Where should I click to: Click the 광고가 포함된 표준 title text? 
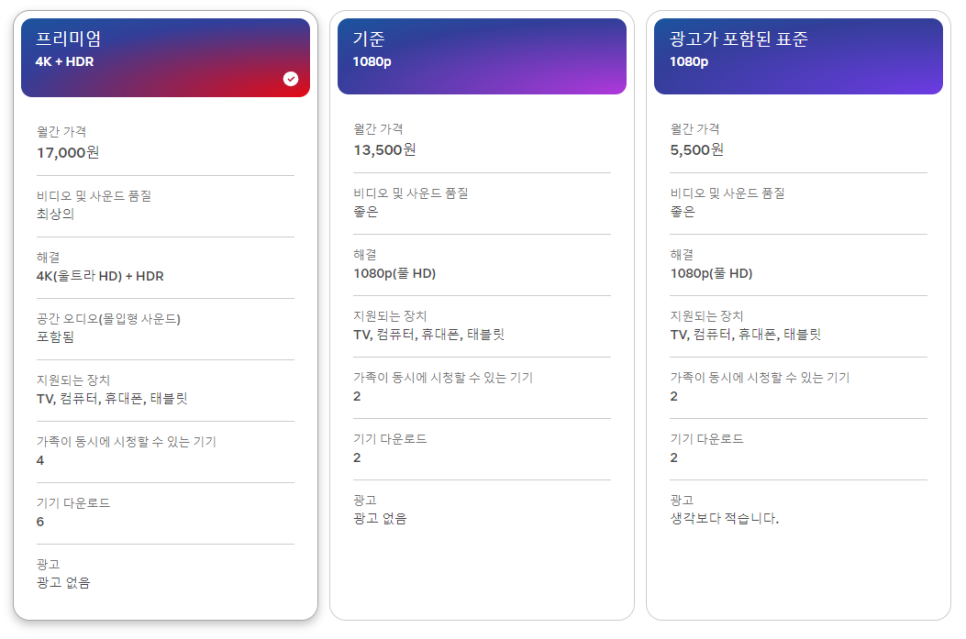point(739,39)
